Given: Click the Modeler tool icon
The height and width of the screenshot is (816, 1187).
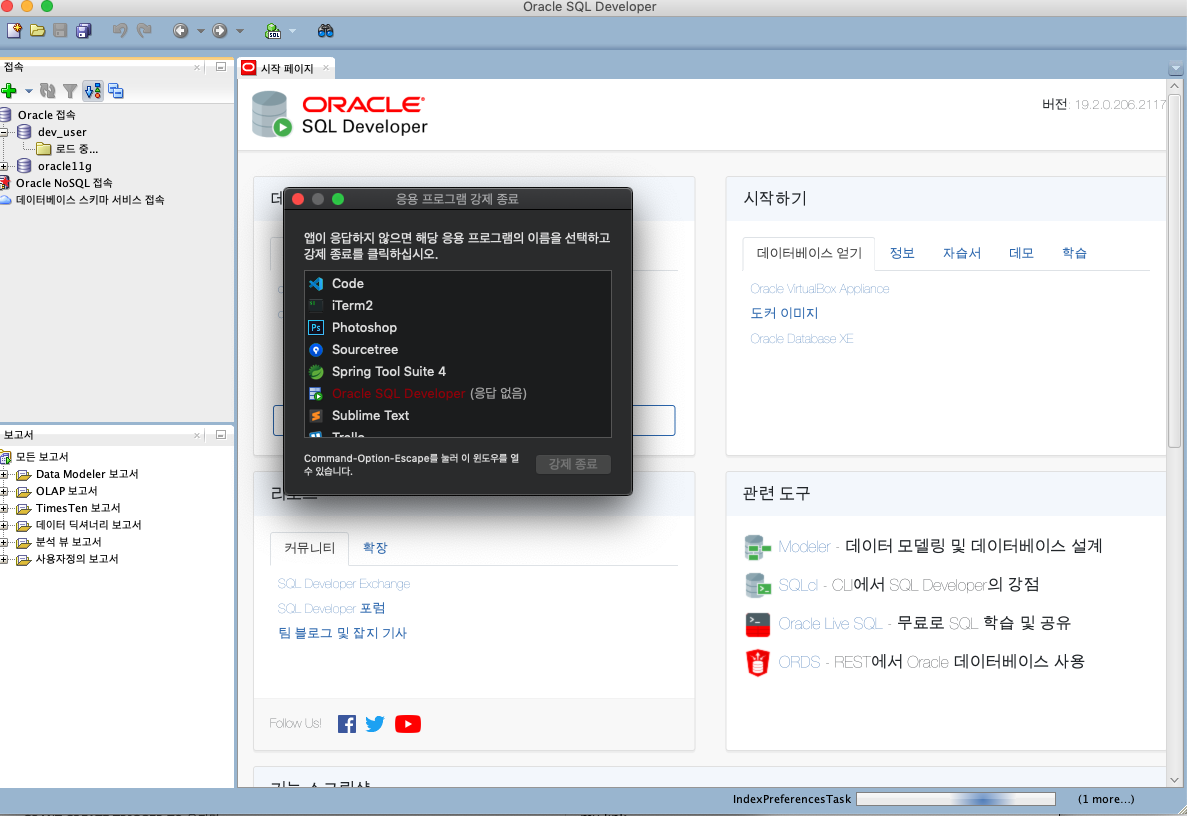Looking at the screenshot, I should (757, 547).
